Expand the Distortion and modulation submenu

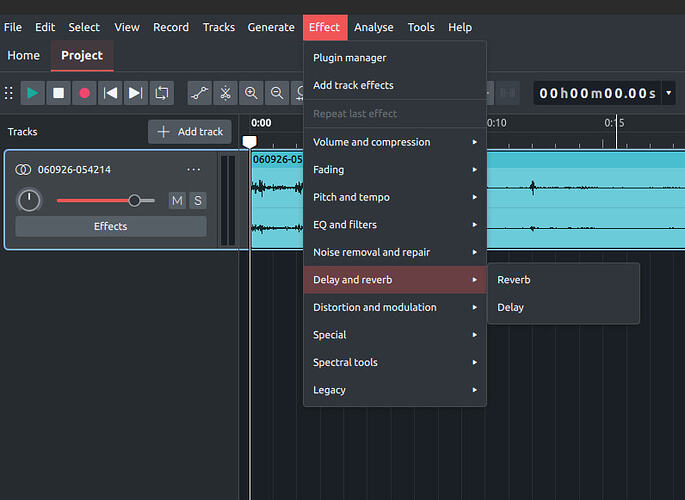click(395, 307)
